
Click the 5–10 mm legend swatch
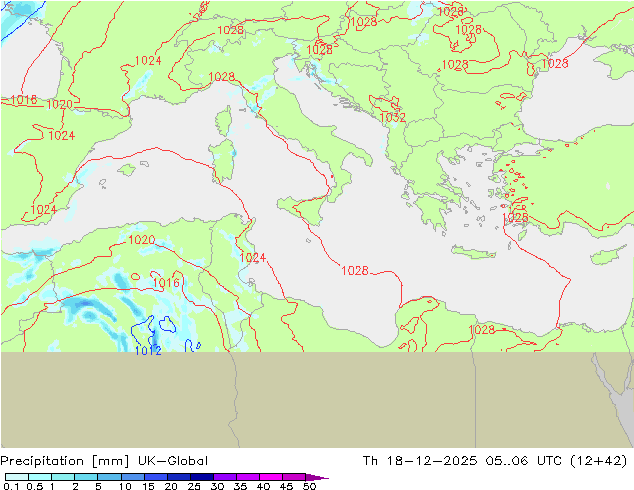click(x=109, y=477)
